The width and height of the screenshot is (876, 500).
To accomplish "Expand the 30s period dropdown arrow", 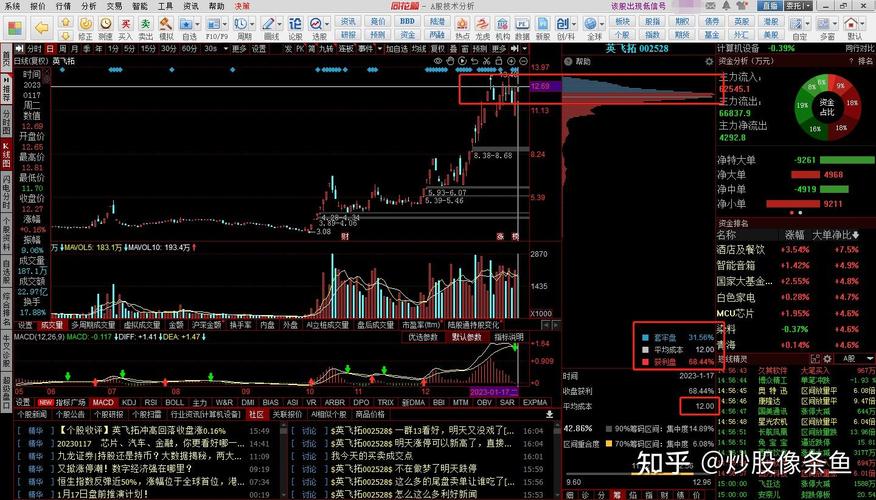I will click(226, 49).
